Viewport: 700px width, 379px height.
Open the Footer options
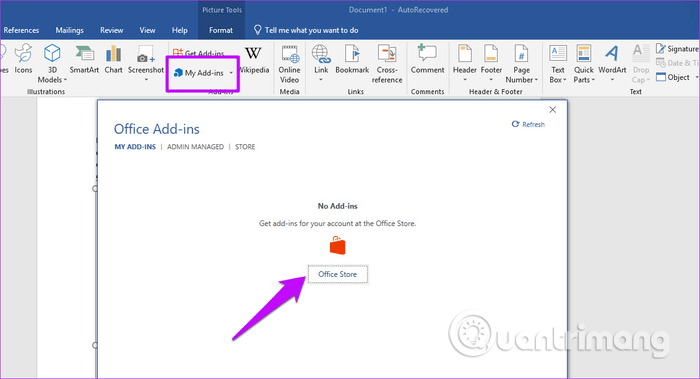click(x=491, y=62)
